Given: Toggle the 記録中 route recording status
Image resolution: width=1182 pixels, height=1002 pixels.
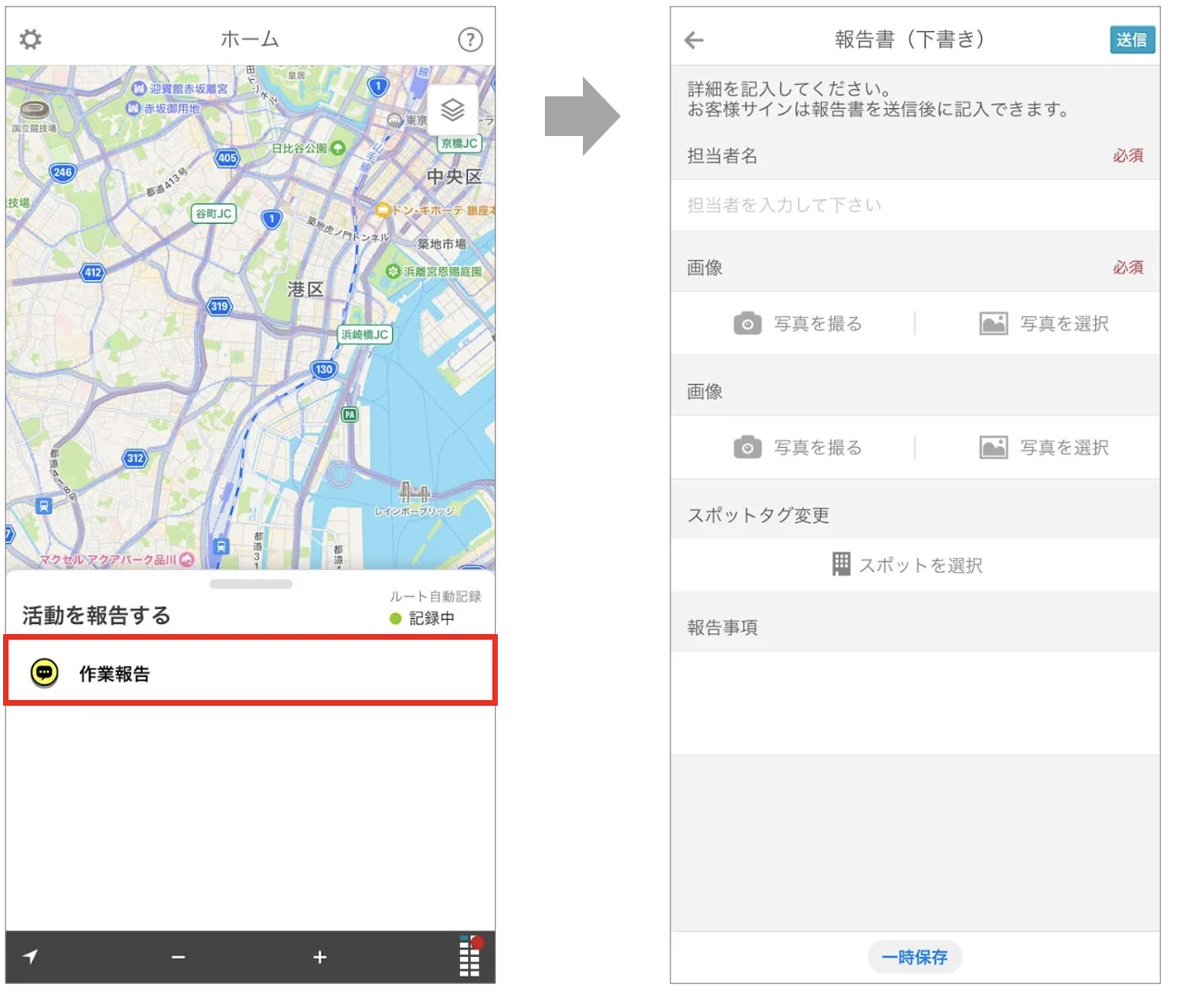Looking at the screenshot, I should [x=422, y=618].
